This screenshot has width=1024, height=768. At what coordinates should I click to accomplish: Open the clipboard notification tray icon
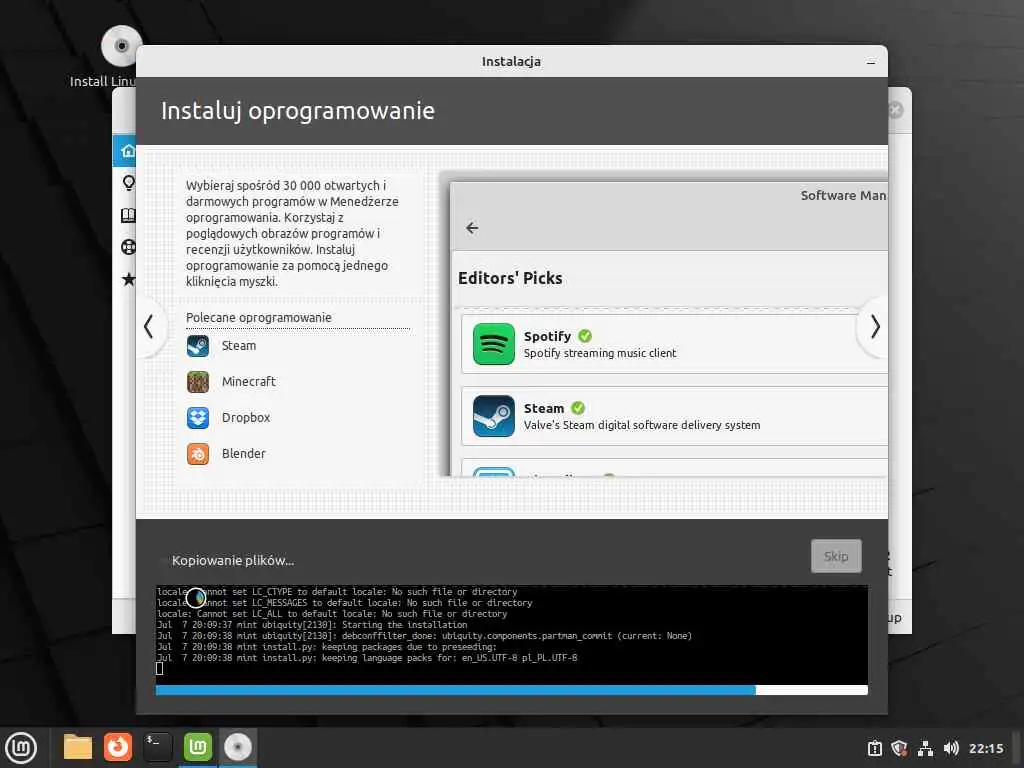point(875,748)
